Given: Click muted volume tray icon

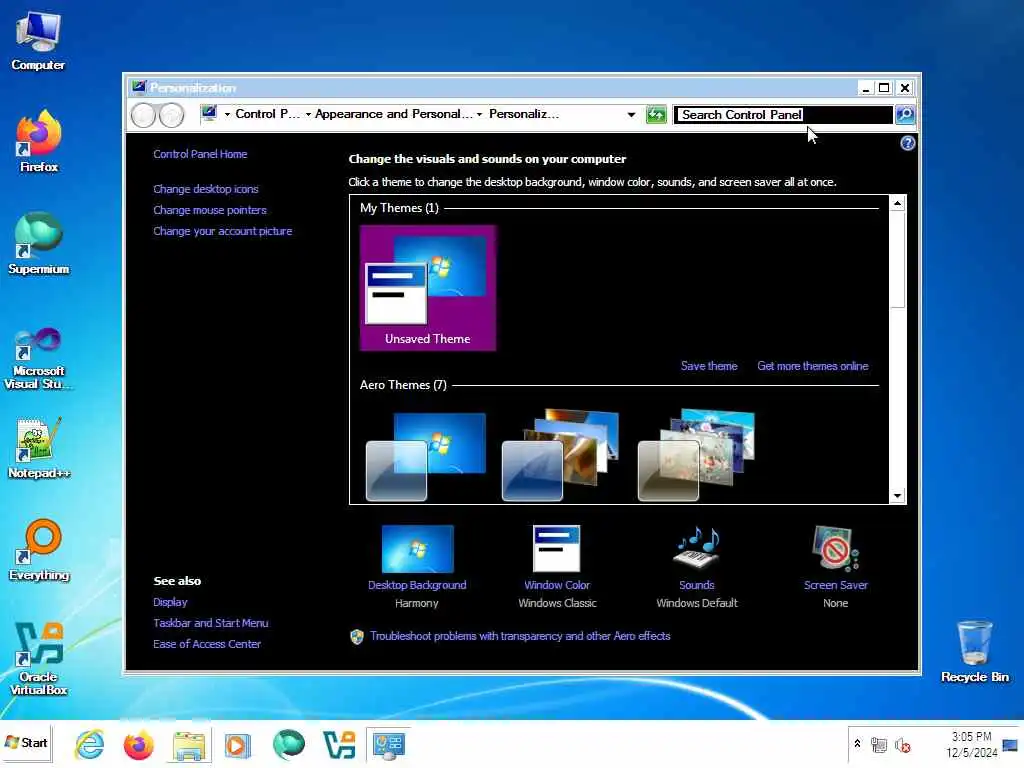Looking at the screenshot, I should pyautogui.click(x=903, y=745).
